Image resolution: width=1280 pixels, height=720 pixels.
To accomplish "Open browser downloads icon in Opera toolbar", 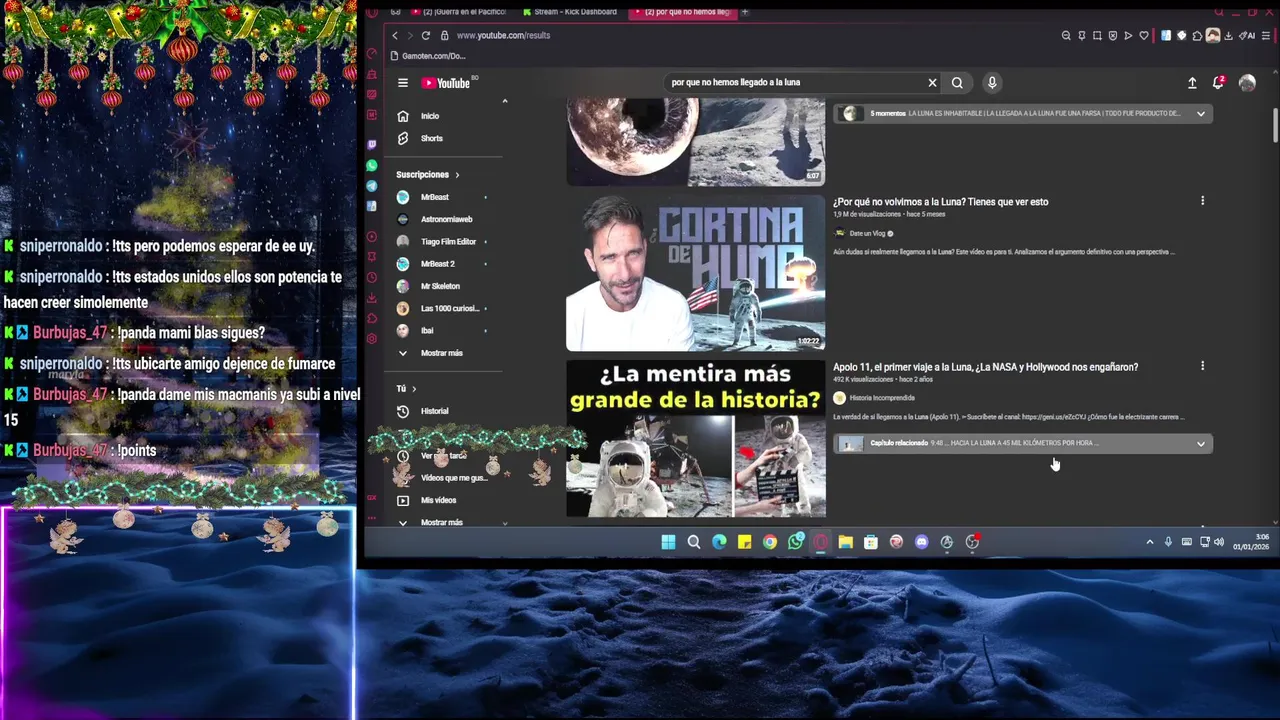I will [1228, 36].
